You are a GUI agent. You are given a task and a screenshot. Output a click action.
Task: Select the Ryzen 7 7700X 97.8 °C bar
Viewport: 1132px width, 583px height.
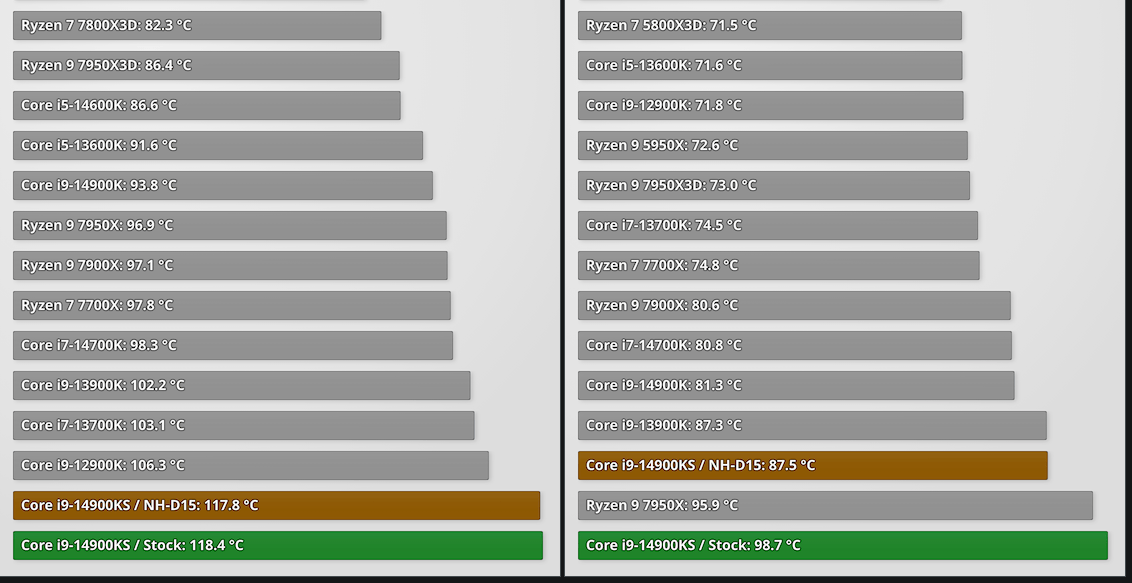tap(232, 306)
